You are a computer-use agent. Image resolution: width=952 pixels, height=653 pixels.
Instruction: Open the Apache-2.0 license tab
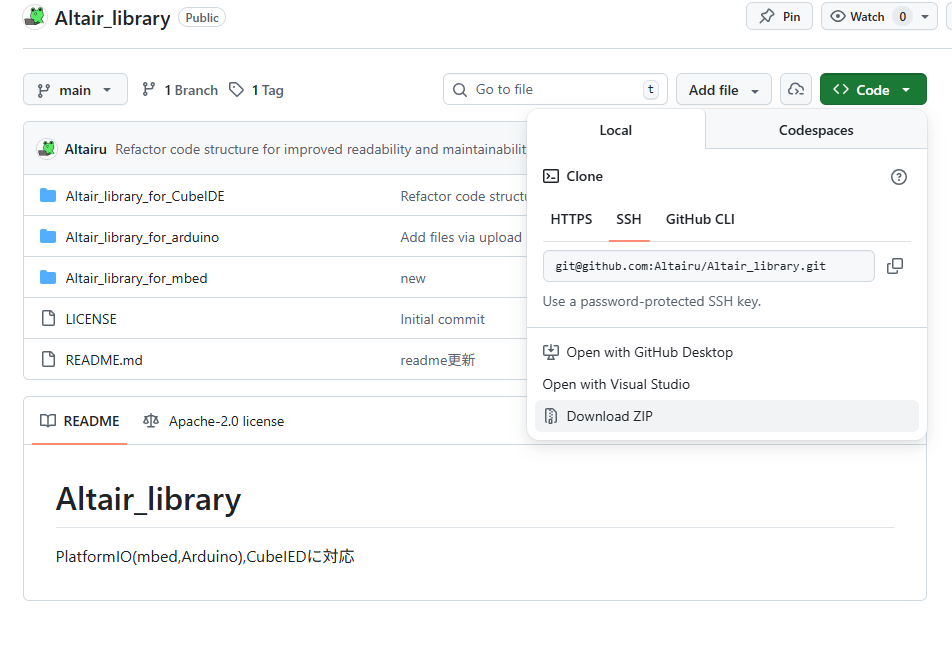point(214,421)
